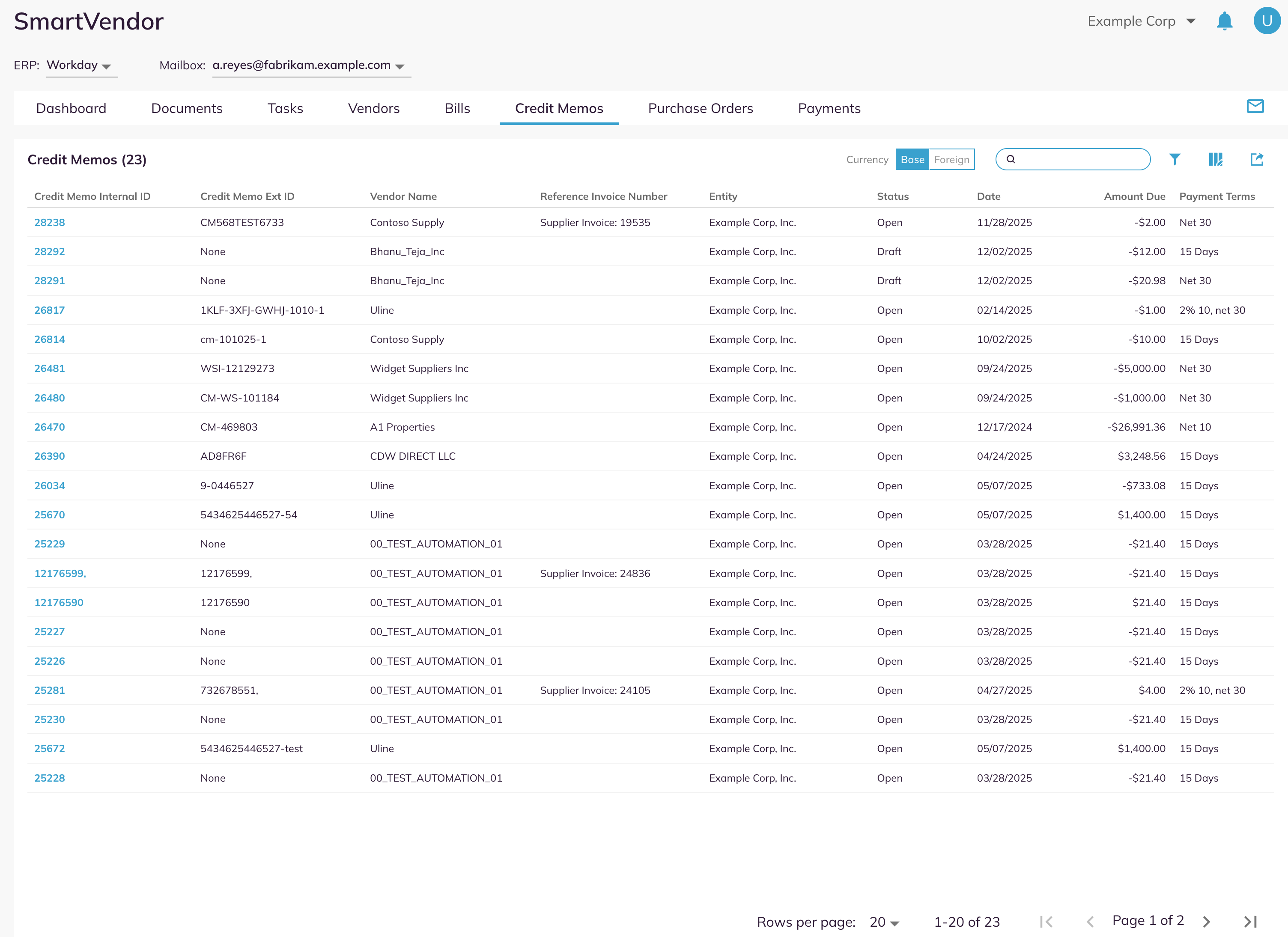Open the Mailbox email dropdown
The width and height of the screenshot is (1288, 937).
pyautogui.click(x=311, y=65)
